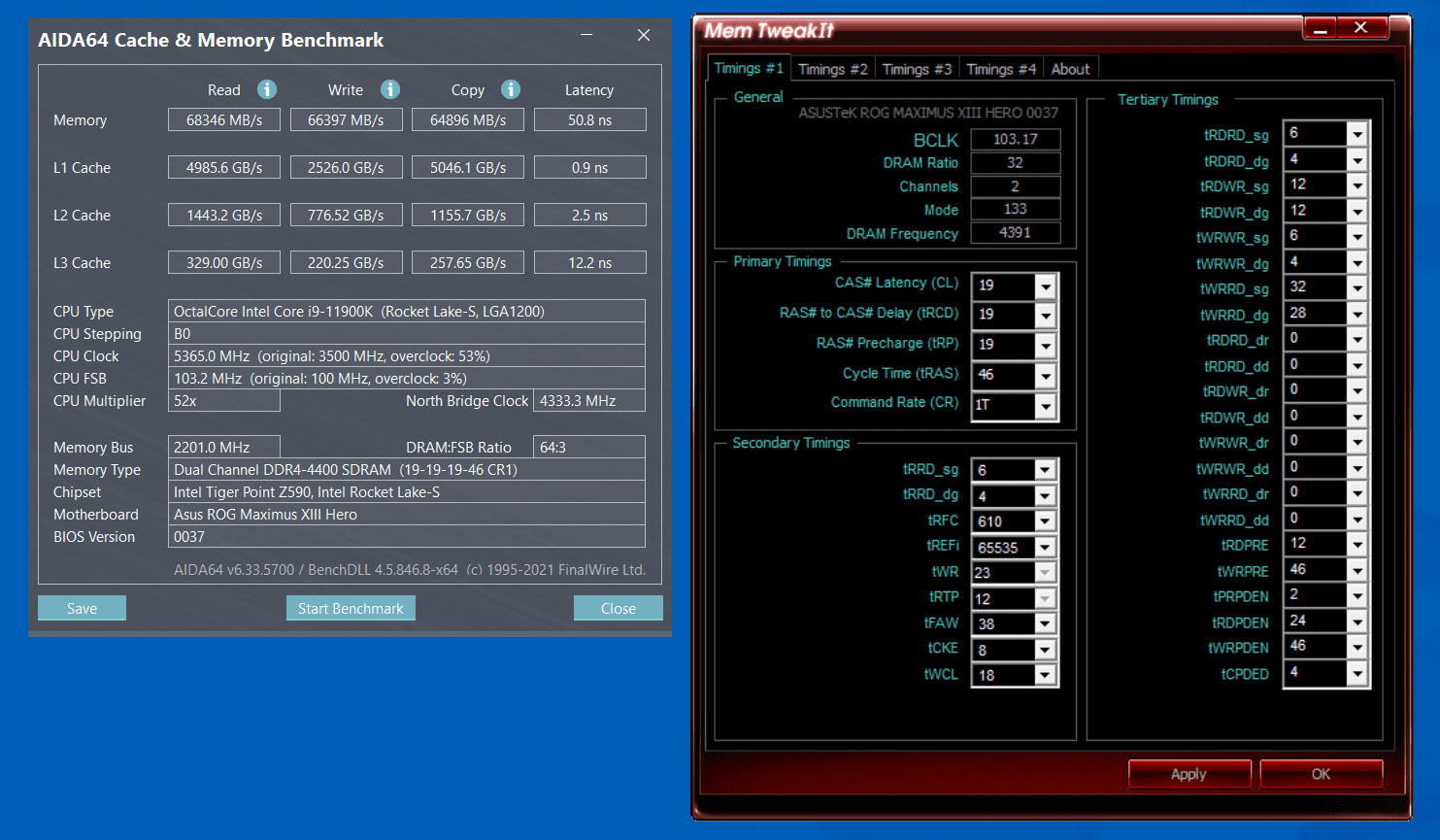Expand the tRRD_dg dropdown
Viewport: 1440px width, 840px height.
1045,496
